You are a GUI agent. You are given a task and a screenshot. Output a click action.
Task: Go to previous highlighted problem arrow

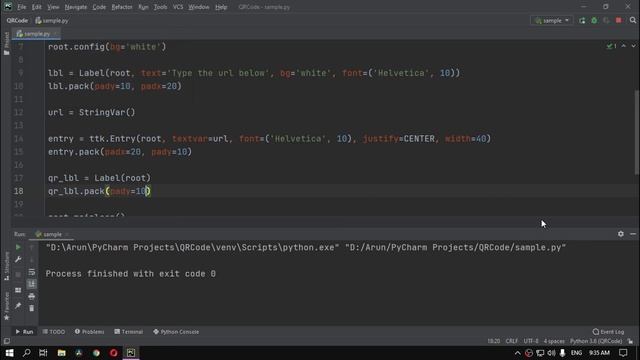[x=624, y=46]
